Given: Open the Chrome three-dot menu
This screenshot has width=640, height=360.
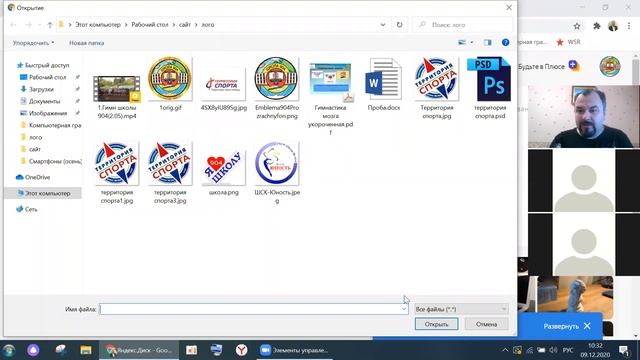Looking at the screenshot, I should click(629, 26).
